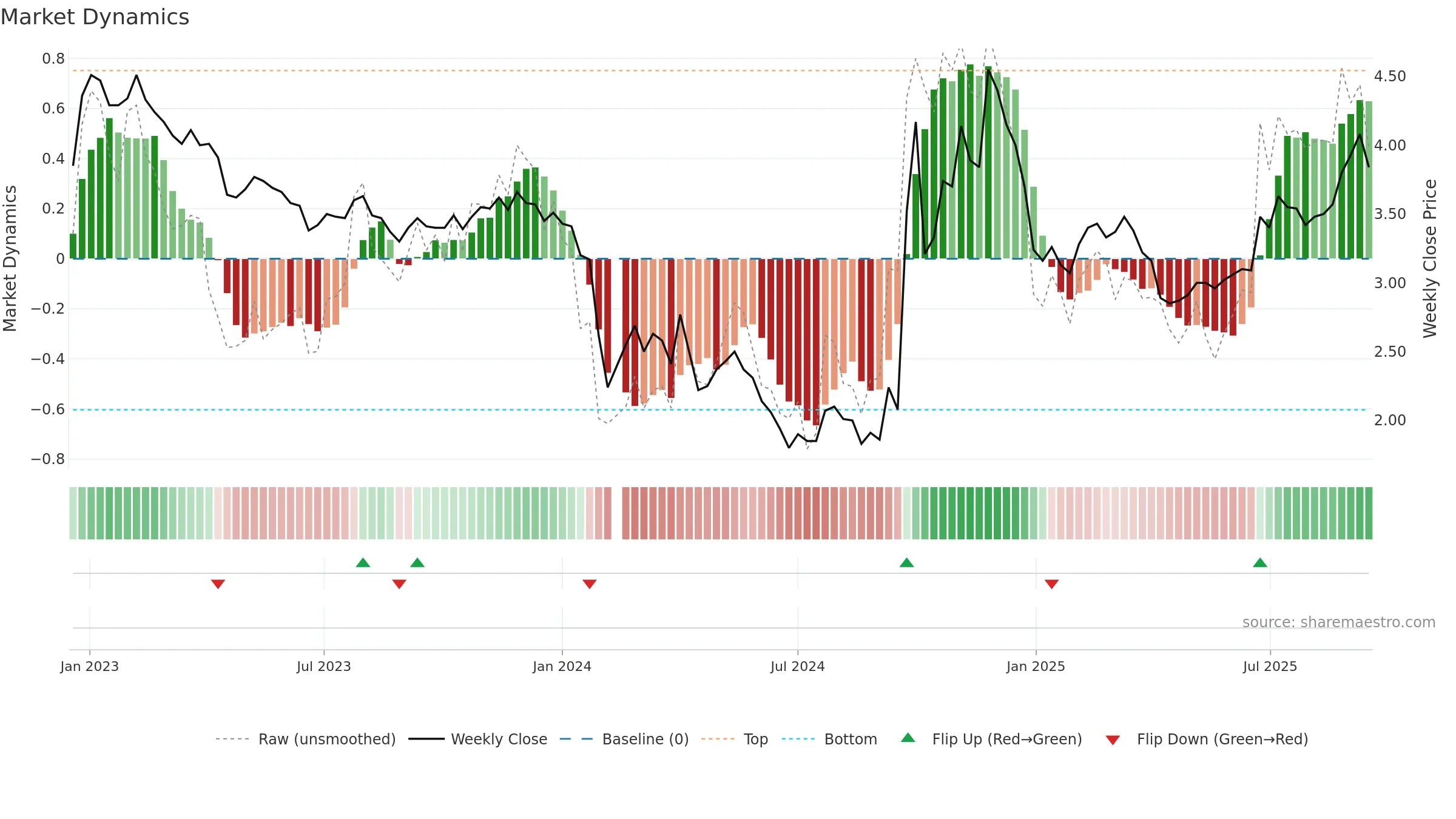Toggle the Raw (unsmoothed) legend entry

coord(306,739)
